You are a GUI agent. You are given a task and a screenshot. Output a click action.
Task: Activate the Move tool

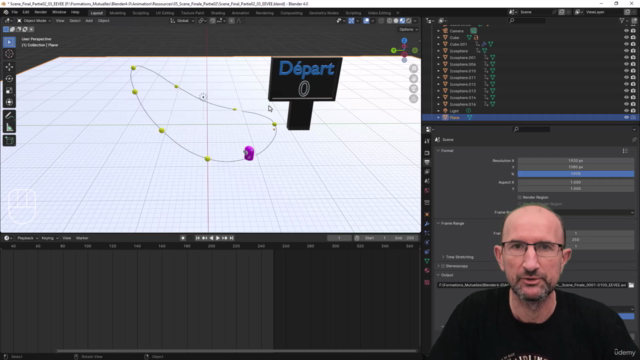9,67
